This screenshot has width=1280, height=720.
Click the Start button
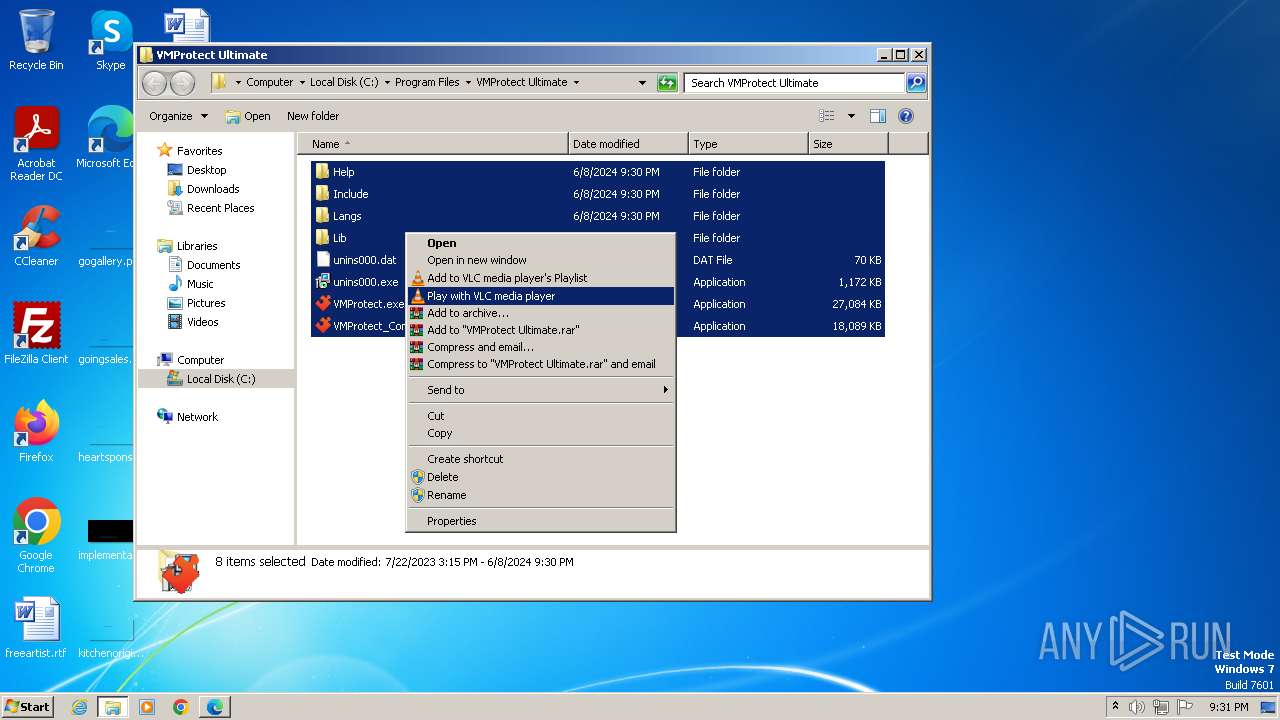tap(27, 706)
